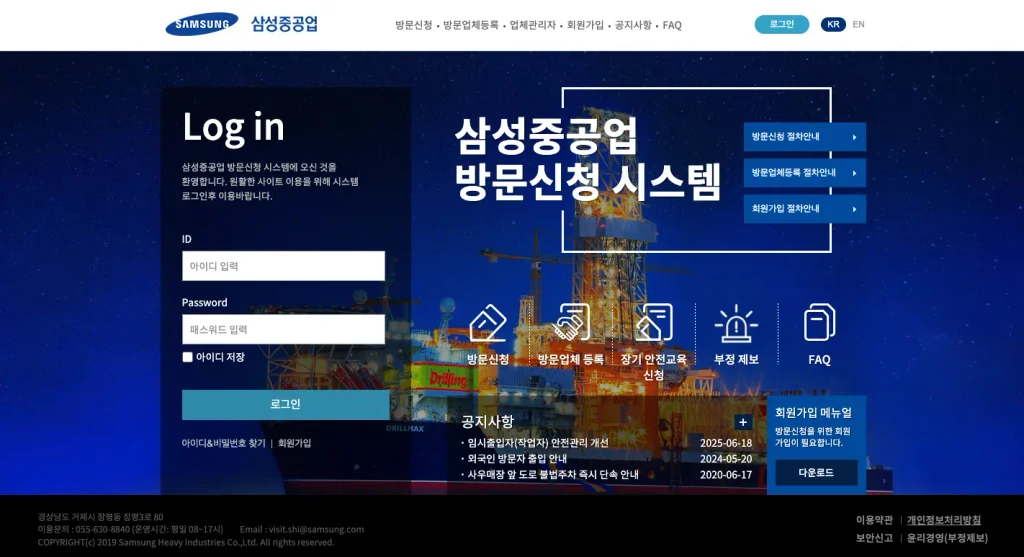Expand 방문신청 절차안내 arrow button
Viewport: 1024px width, 557px height.
[805, 137]
